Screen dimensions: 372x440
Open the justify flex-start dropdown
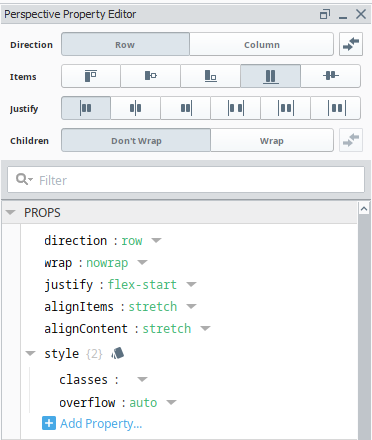coord(191,284)
